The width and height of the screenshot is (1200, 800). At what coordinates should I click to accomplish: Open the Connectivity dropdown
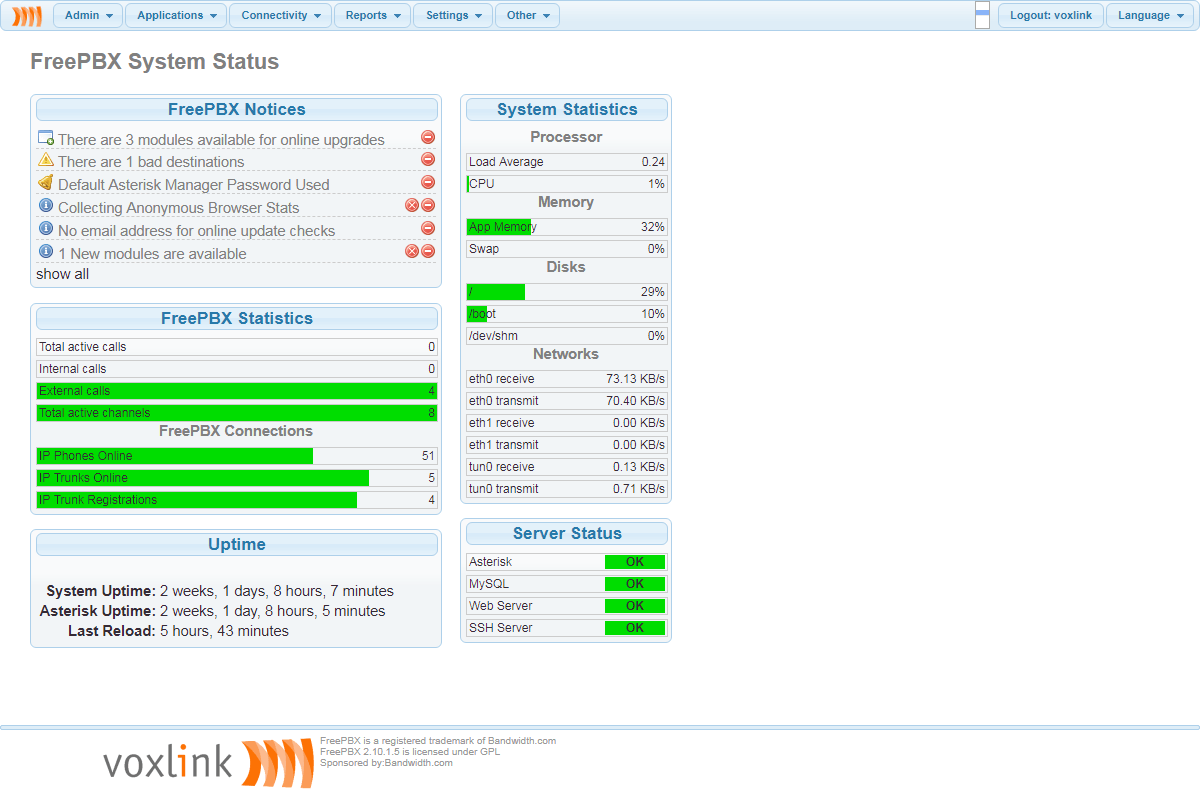tap(280, 15)
